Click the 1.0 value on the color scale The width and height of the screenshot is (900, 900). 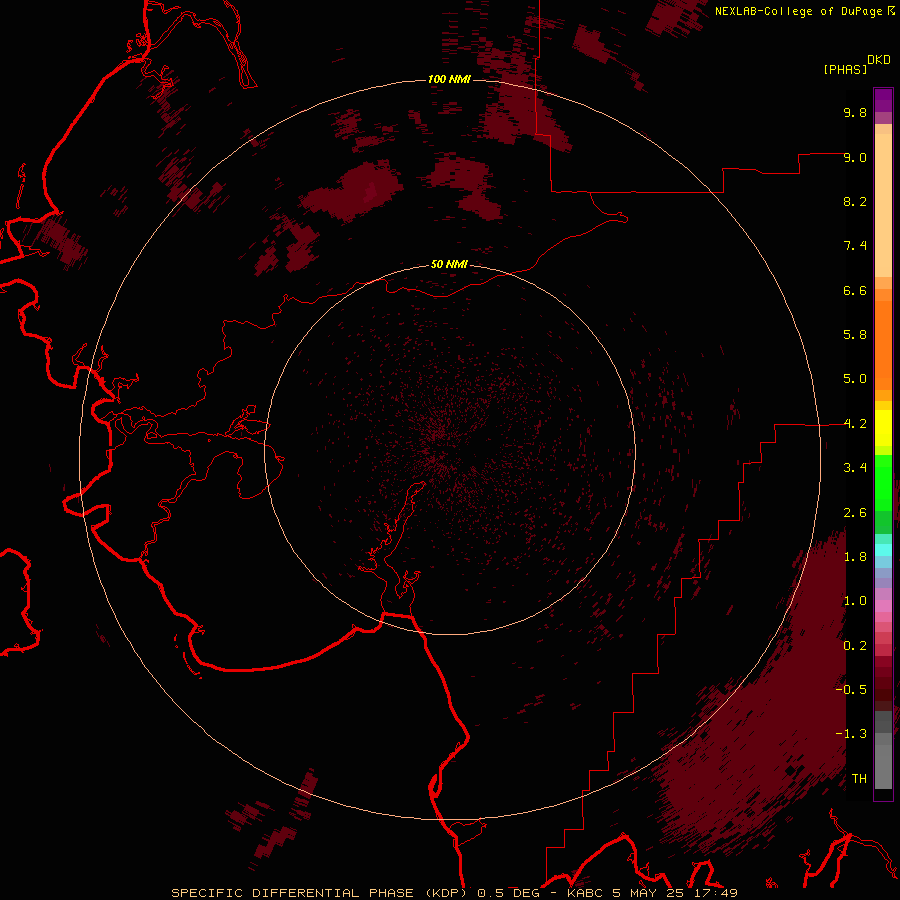855,601
